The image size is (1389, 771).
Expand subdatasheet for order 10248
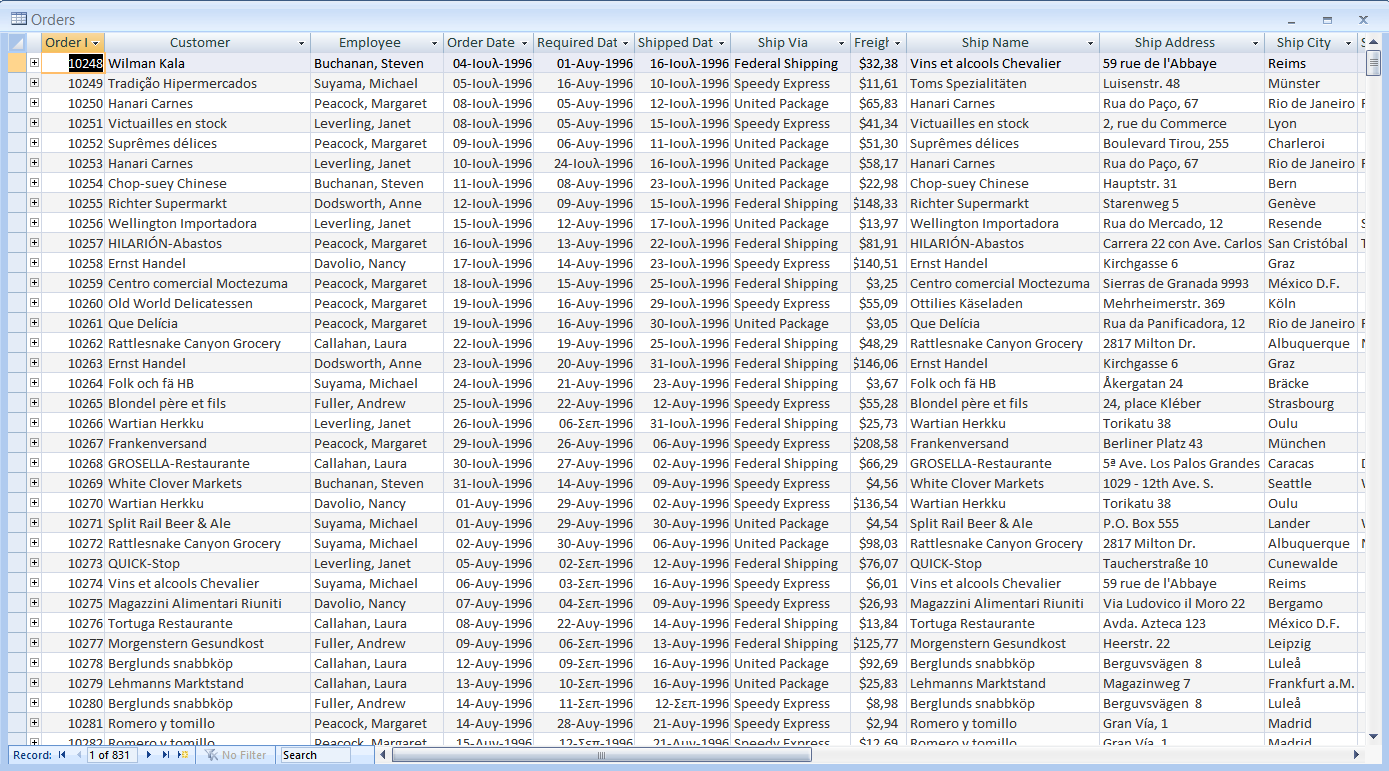point(34,63)
